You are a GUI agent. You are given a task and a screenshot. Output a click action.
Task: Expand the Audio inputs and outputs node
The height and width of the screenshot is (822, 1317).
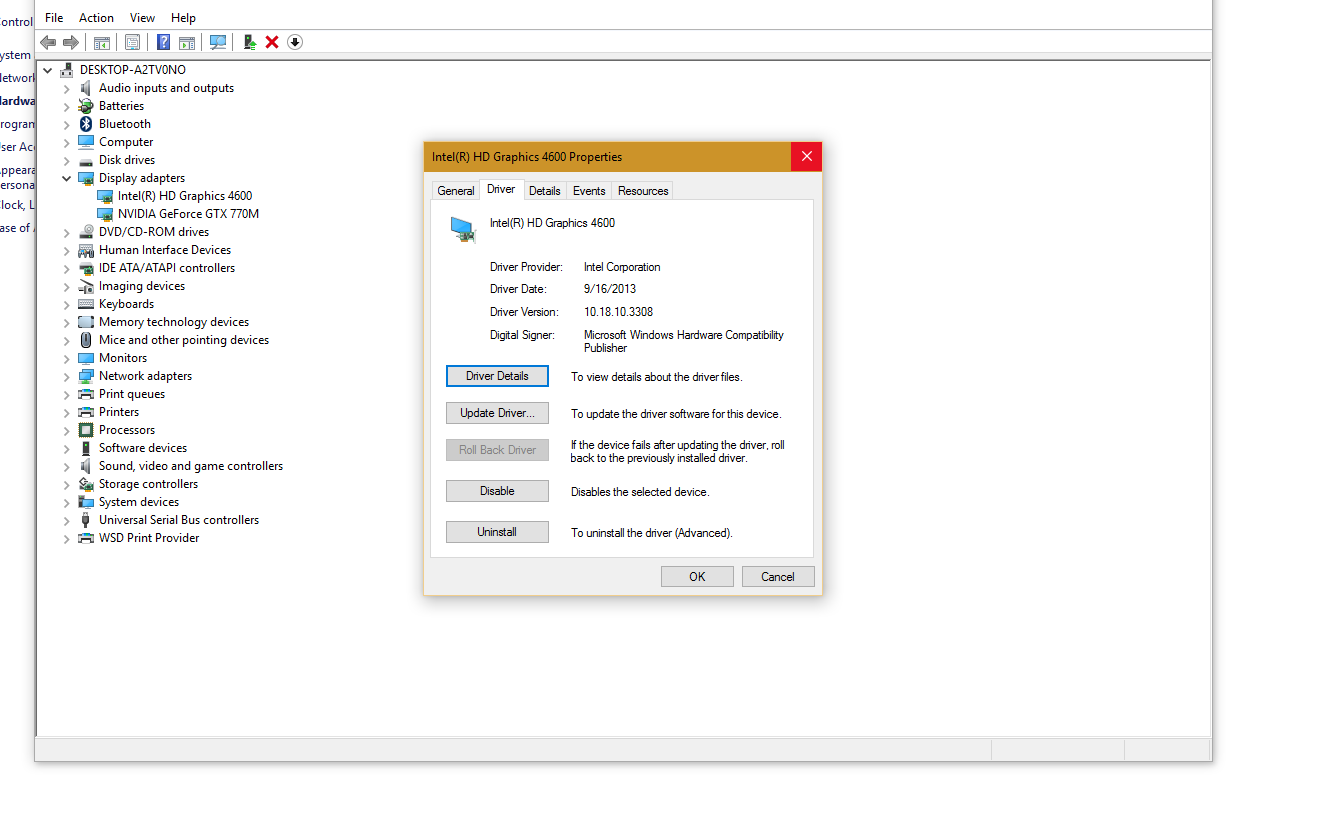[x=67, y=88]
